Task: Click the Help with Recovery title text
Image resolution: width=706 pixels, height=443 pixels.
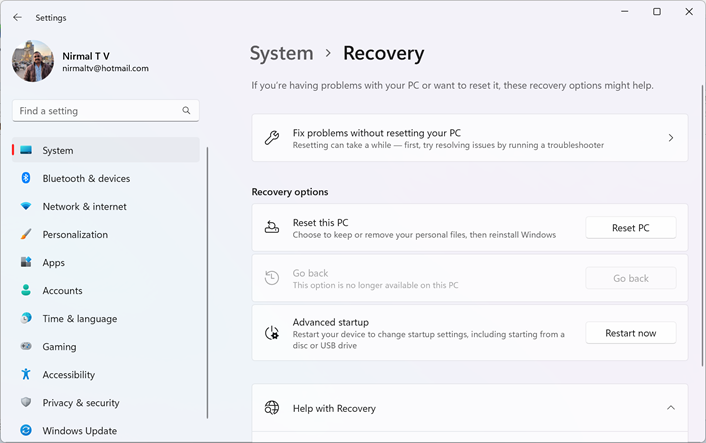Action: [x=334, y=408]
